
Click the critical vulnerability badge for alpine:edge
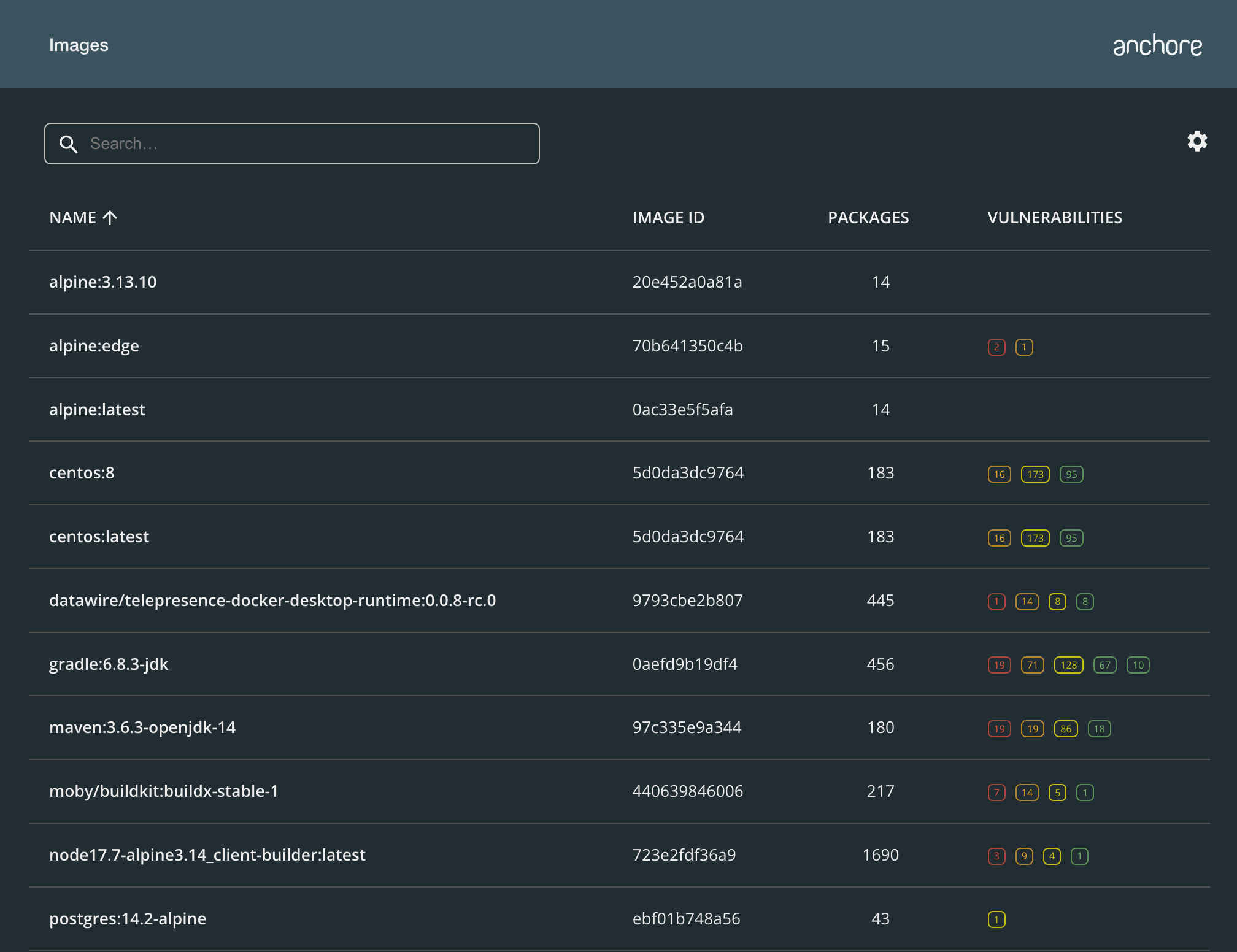tap(996, 347)
